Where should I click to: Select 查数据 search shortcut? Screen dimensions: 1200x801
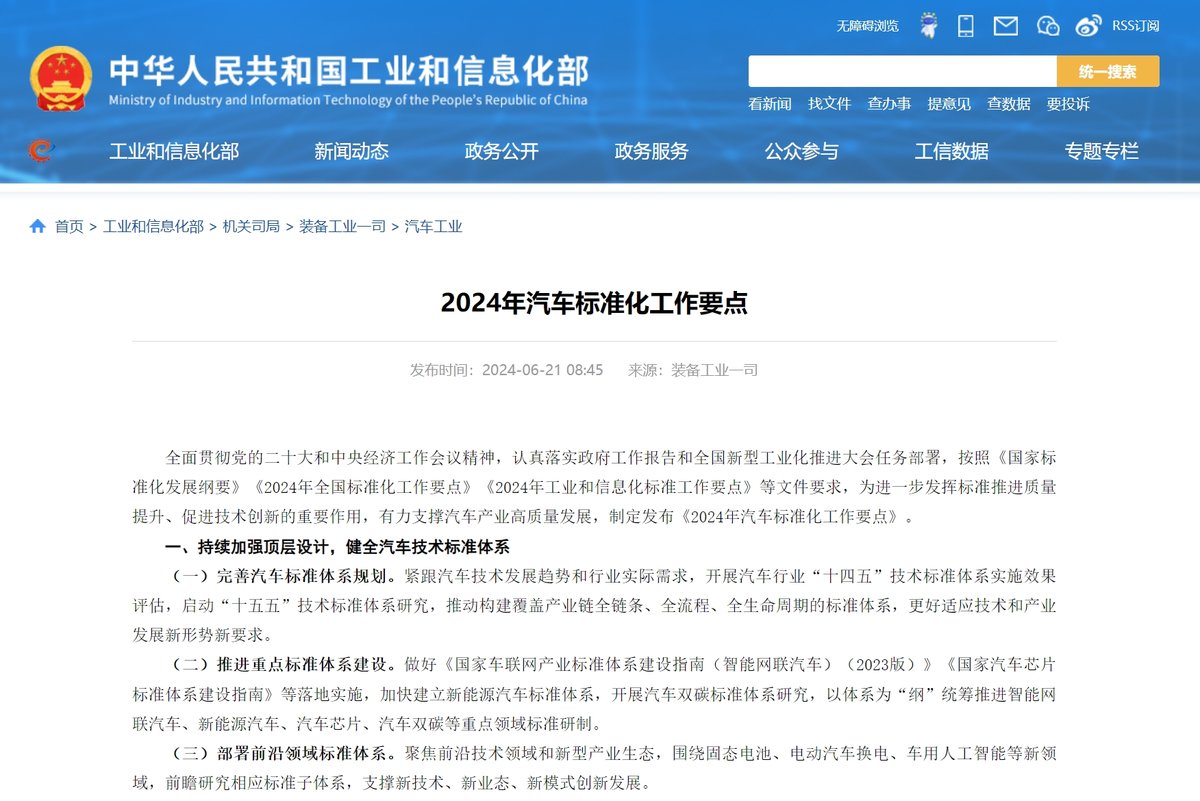click(x=1009, y=104)
